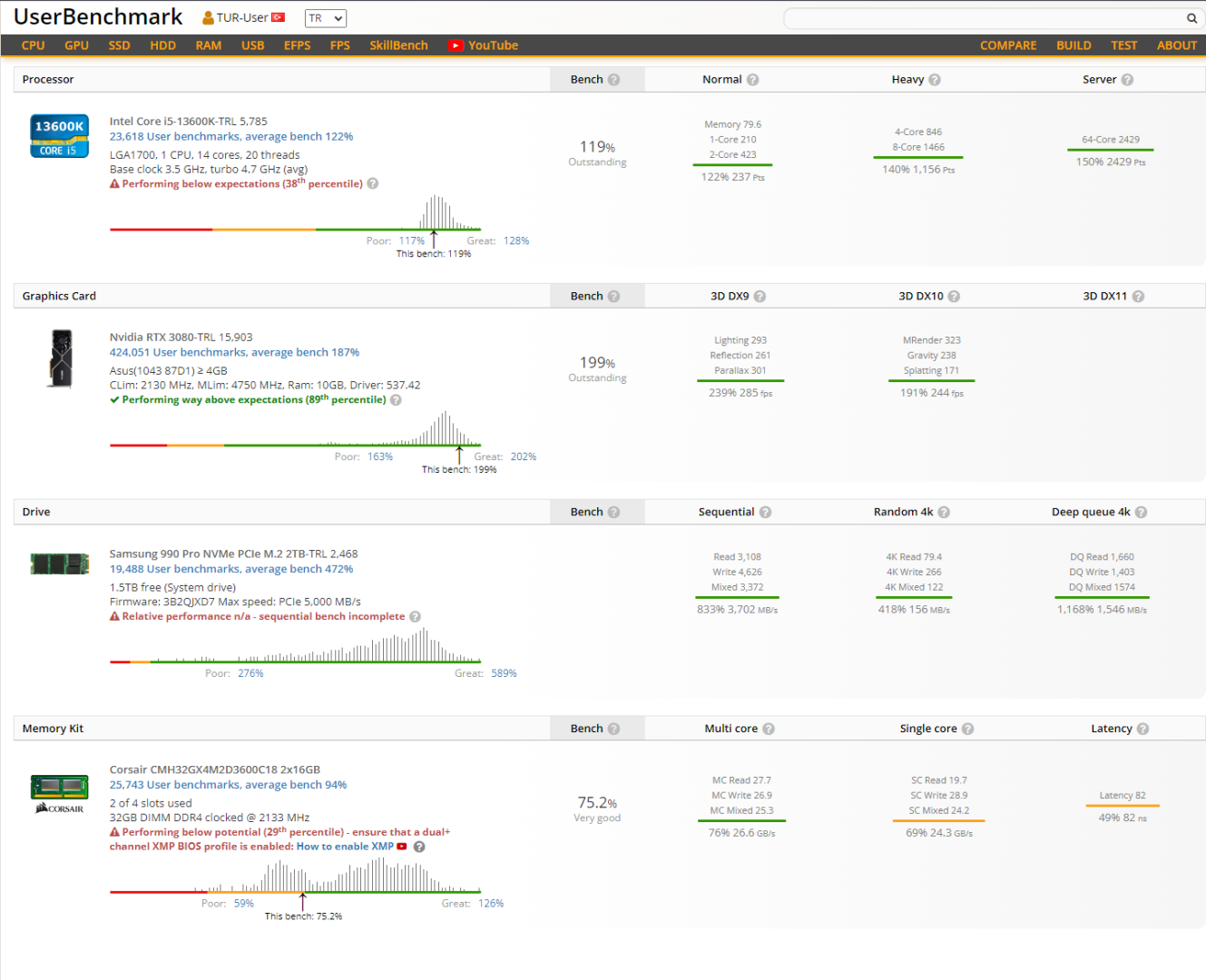Open Corsair CMH32GX4M2D3600C18 memory link
Screen dimensions: 1206x980
tap(215, 769)
